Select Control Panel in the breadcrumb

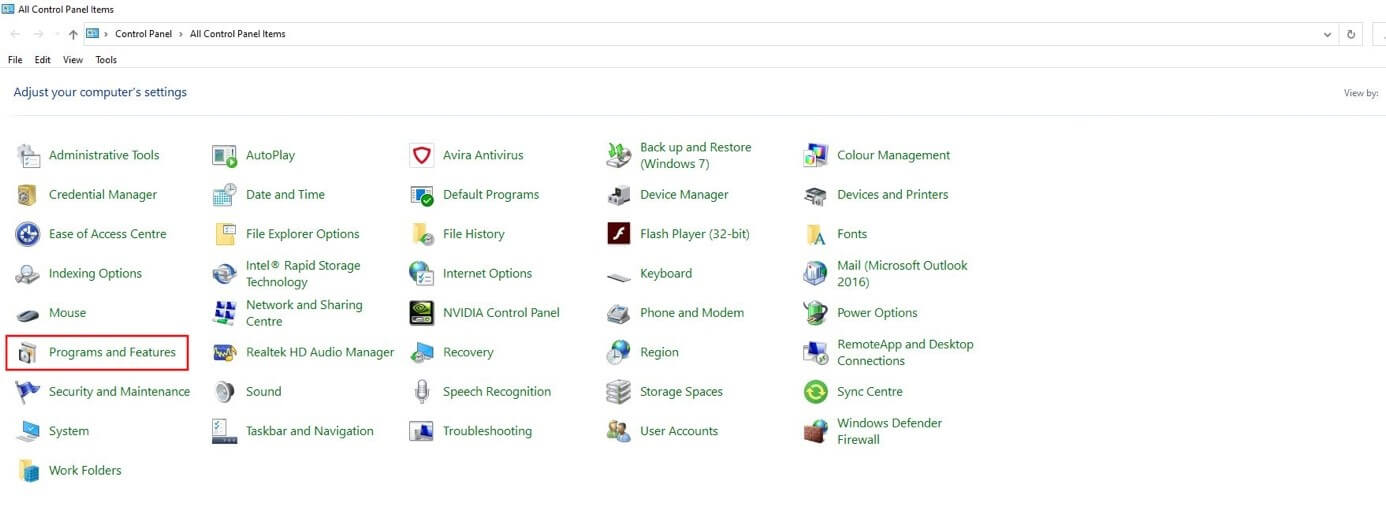[x=144, y=34]
